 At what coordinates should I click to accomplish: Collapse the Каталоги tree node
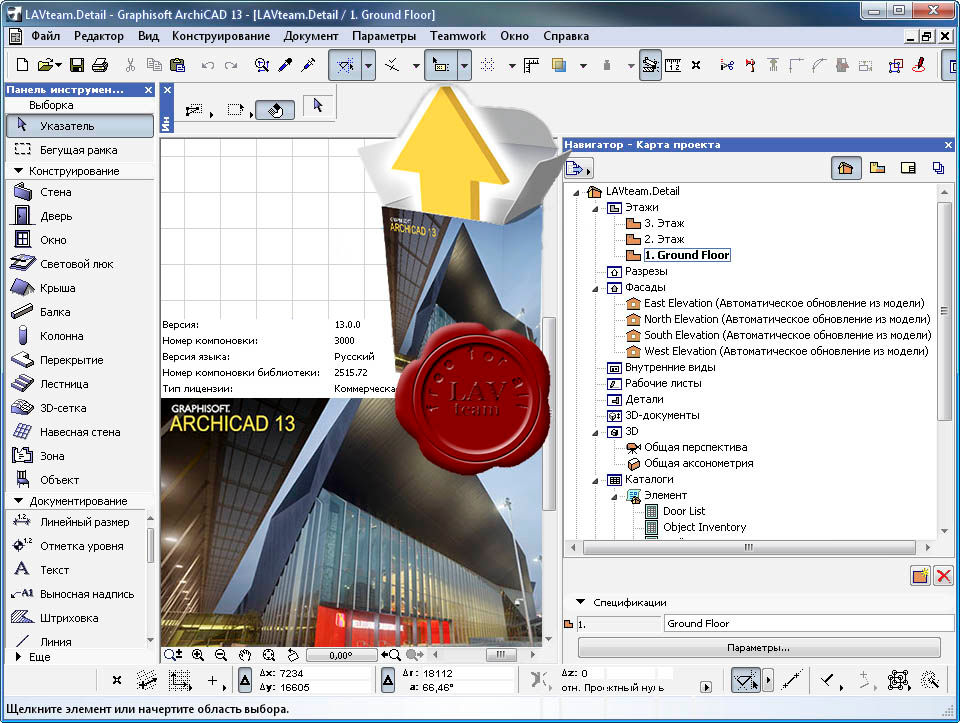595,480
